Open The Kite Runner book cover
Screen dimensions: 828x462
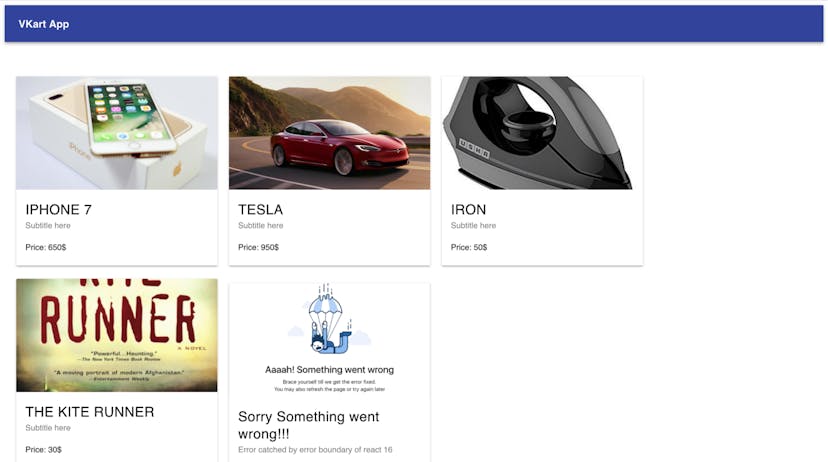pyautogui.click(x=117, y=335)
